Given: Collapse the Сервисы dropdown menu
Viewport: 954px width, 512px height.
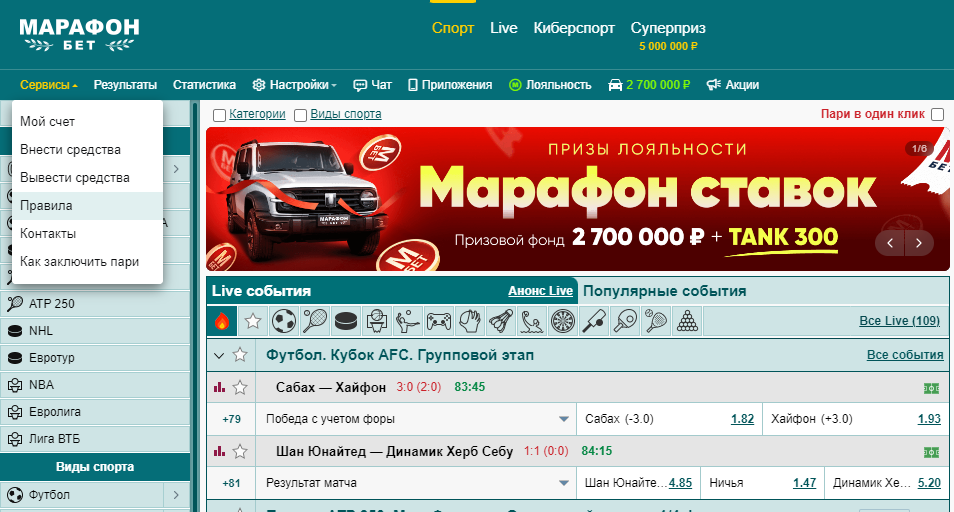Looking at the screenshot, I should click(x=49, y=85).
